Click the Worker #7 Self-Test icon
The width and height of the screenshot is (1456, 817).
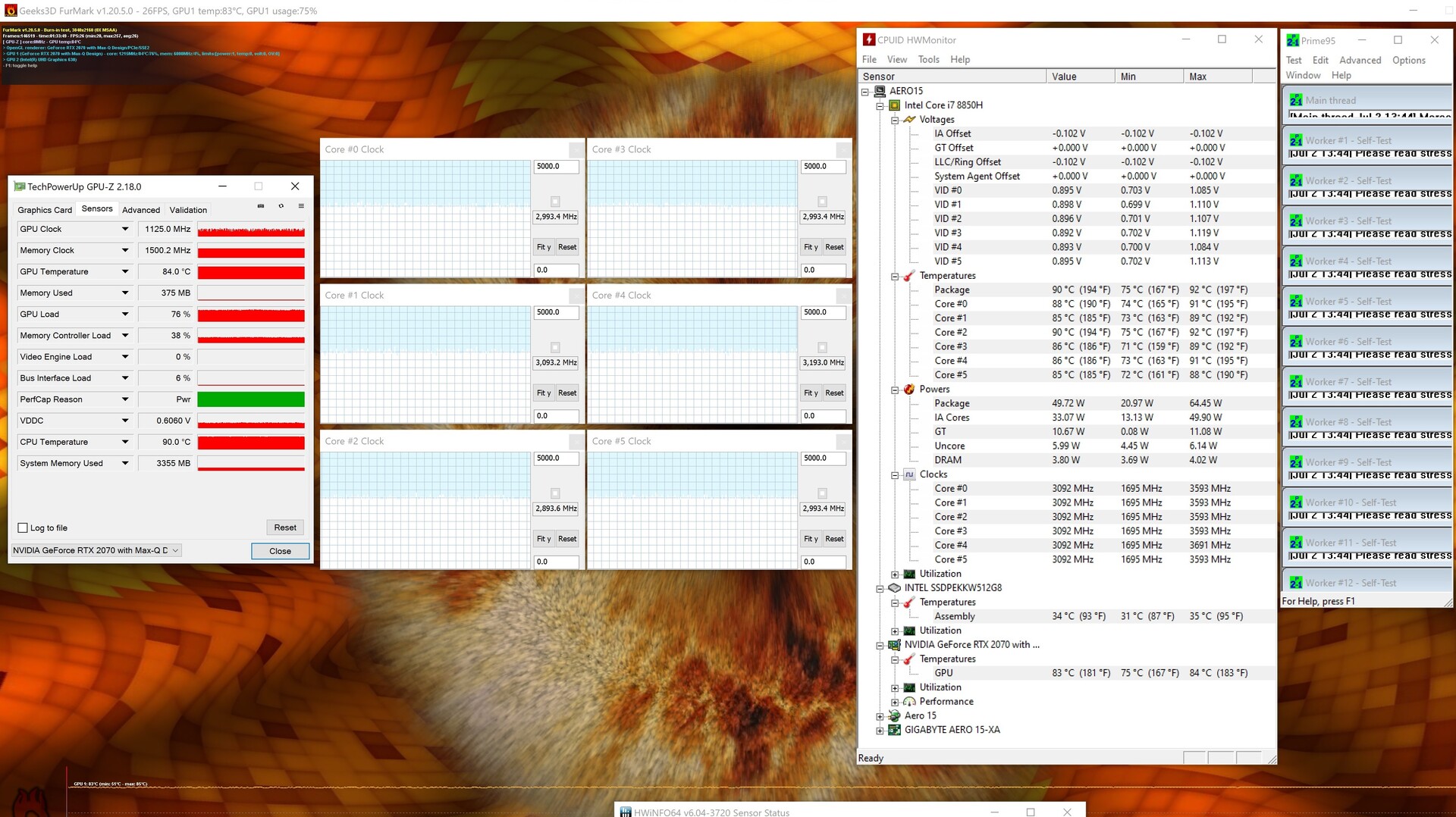point(1296,381)
